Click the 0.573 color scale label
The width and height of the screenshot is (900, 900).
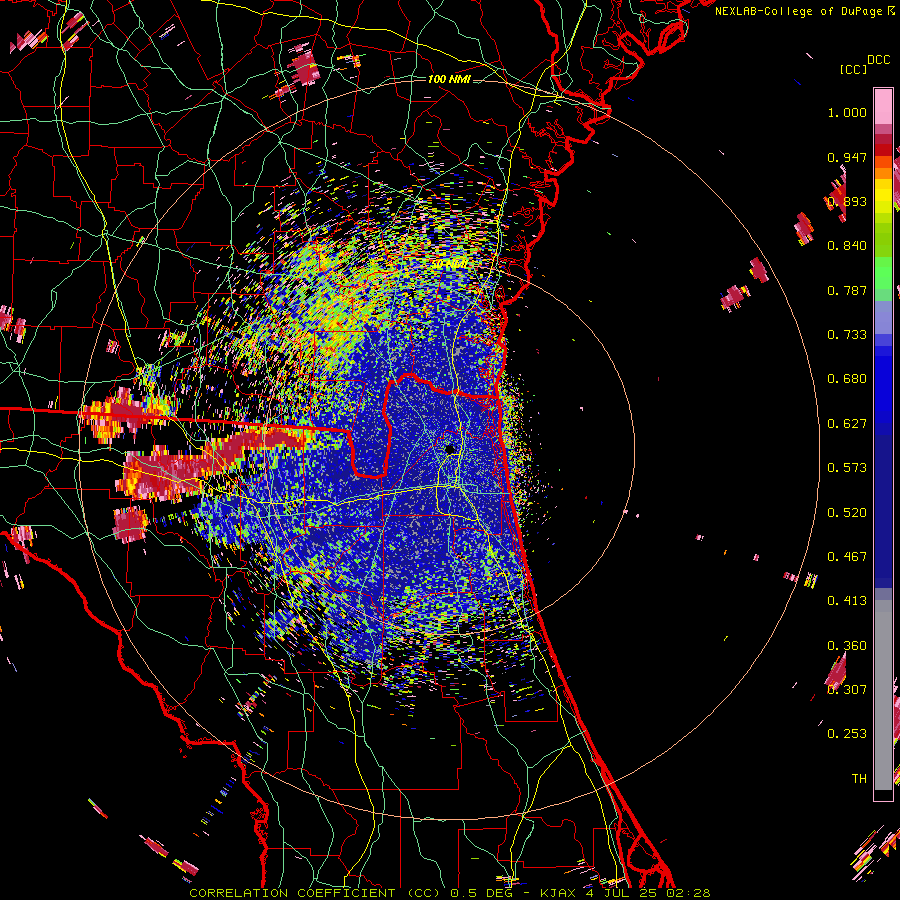(847, 468)
